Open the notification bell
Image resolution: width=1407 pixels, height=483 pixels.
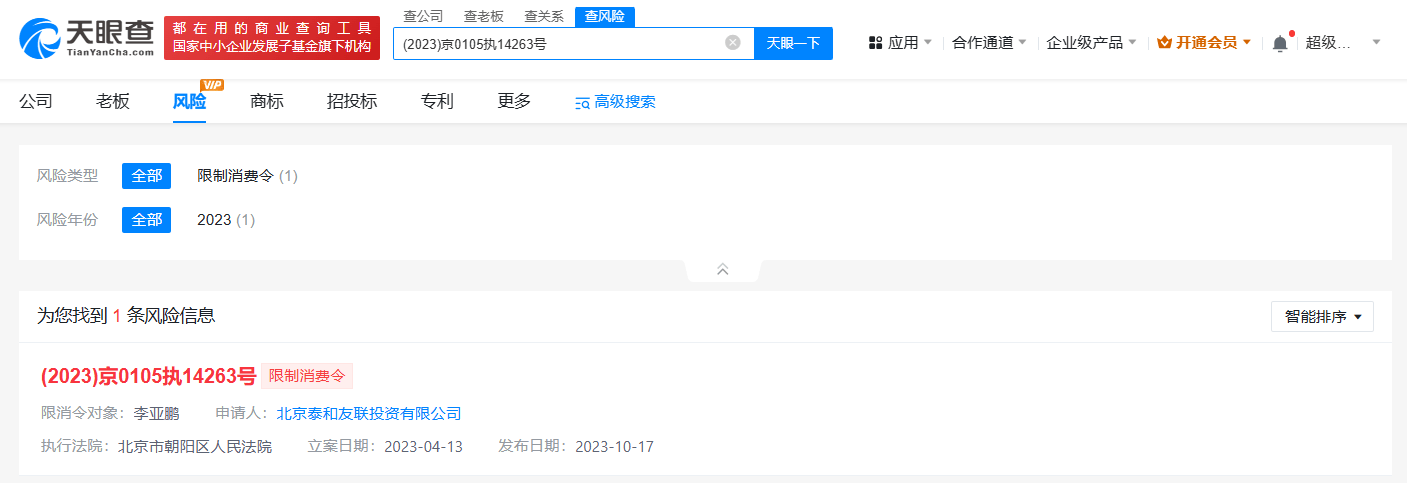coord(1280,43)
